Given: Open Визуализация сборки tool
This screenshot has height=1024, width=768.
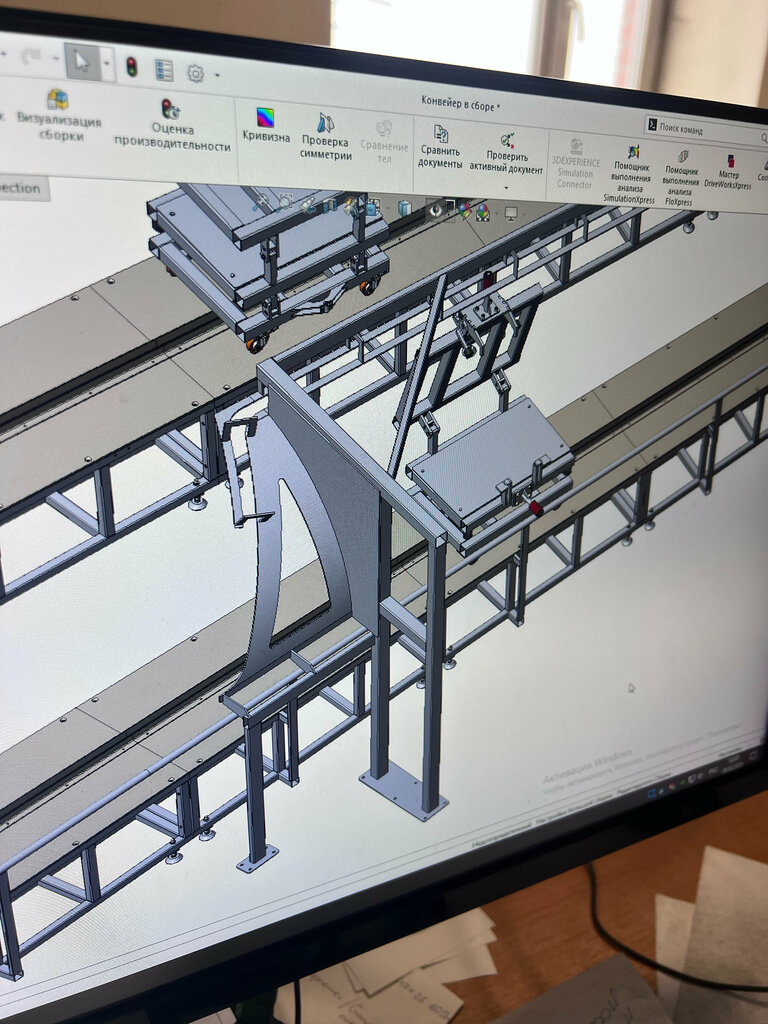Looking at the screenshot, I should 59,116.
